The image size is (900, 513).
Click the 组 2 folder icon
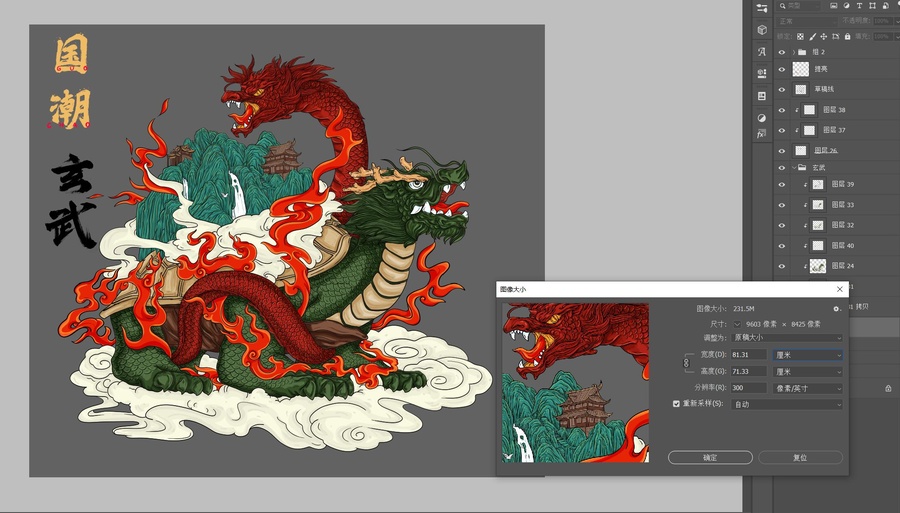pyautogui.click(x=802, y=52)
